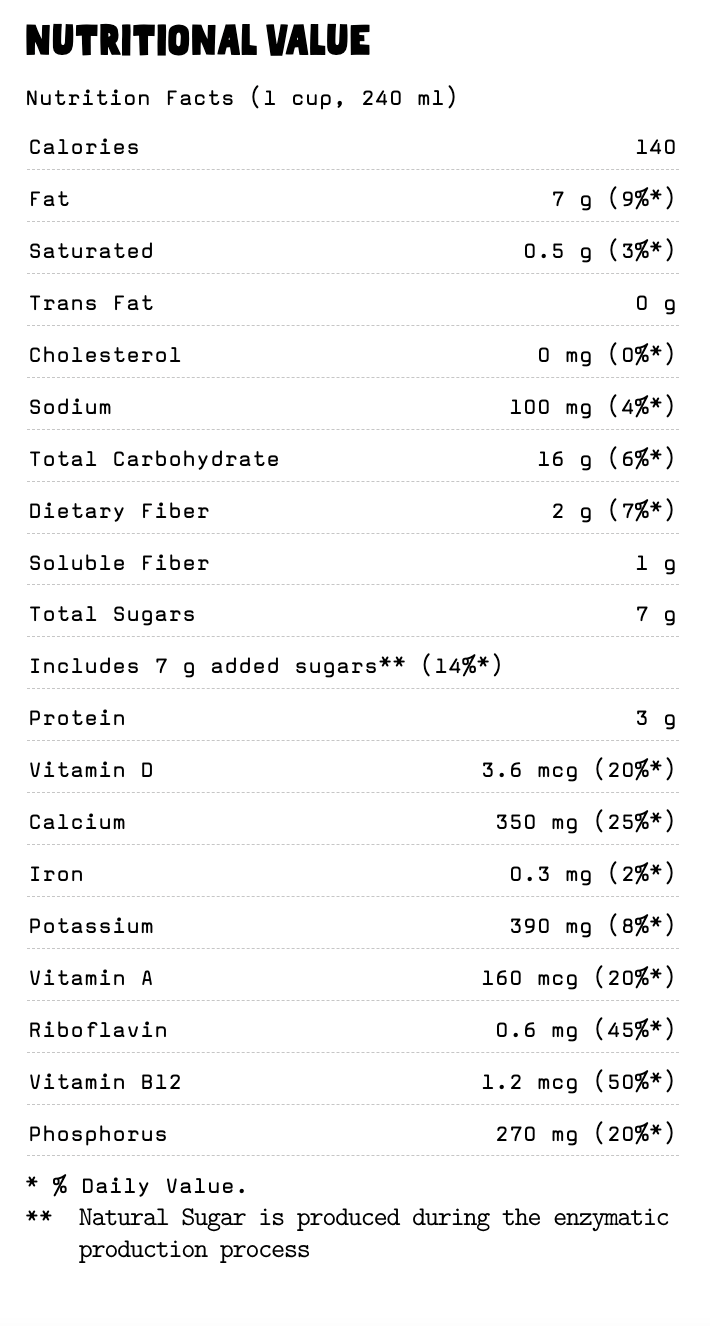Select the Soluble Fiber row

(353, 562)
